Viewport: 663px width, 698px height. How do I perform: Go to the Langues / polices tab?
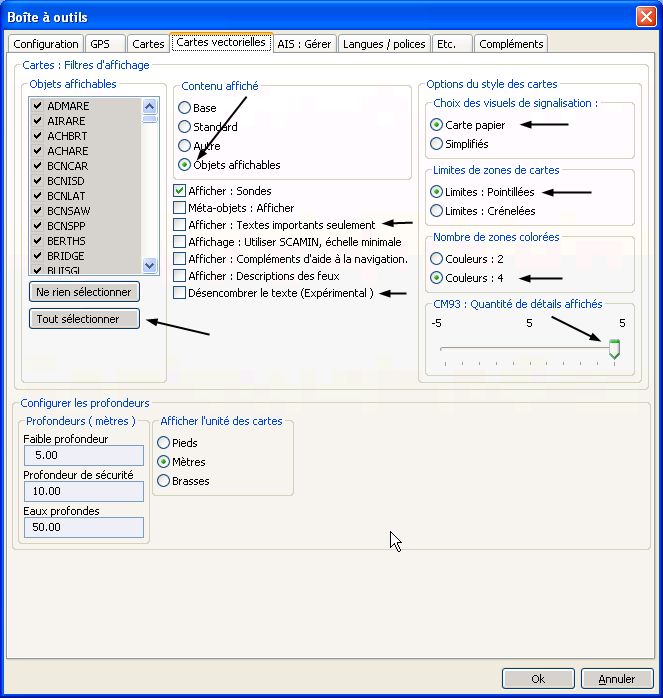coord(384,44)
